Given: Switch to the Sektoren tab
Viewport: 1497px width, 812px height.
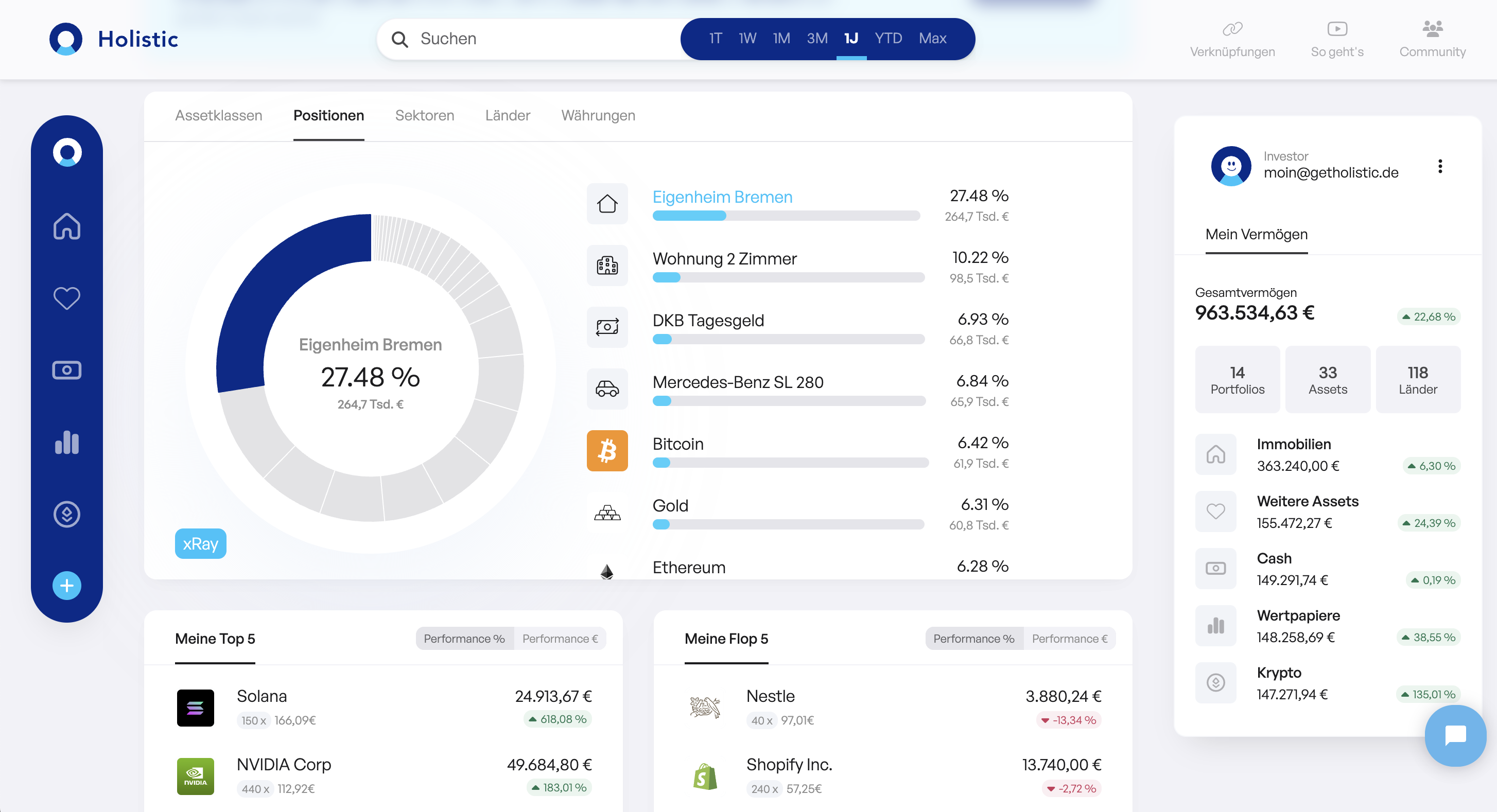Looking at the screenshot, I should tap(425, 116).
